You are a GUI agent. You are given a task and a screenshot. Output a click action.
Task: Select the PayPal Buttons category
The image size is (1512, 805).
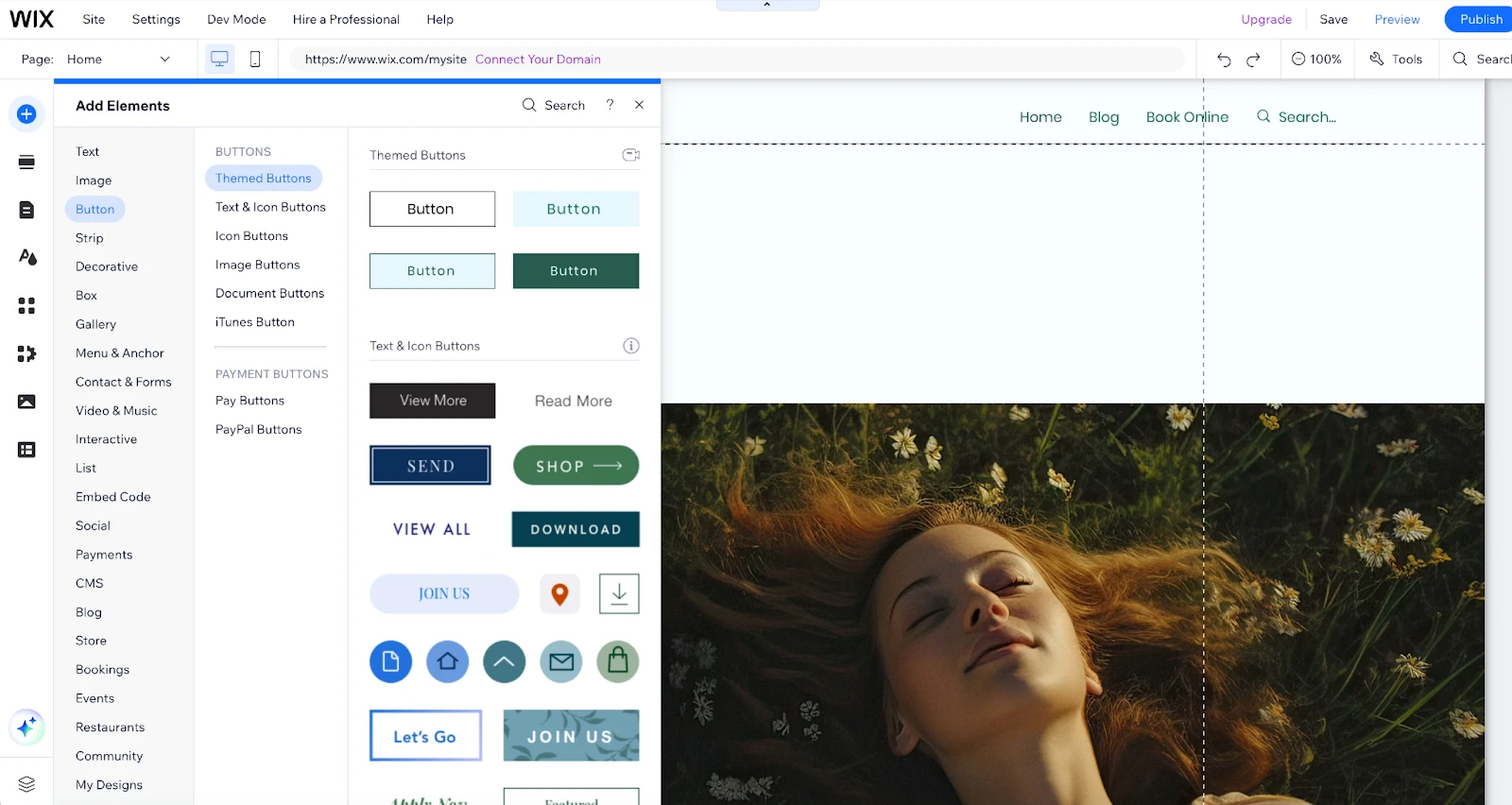click(258, 429)
